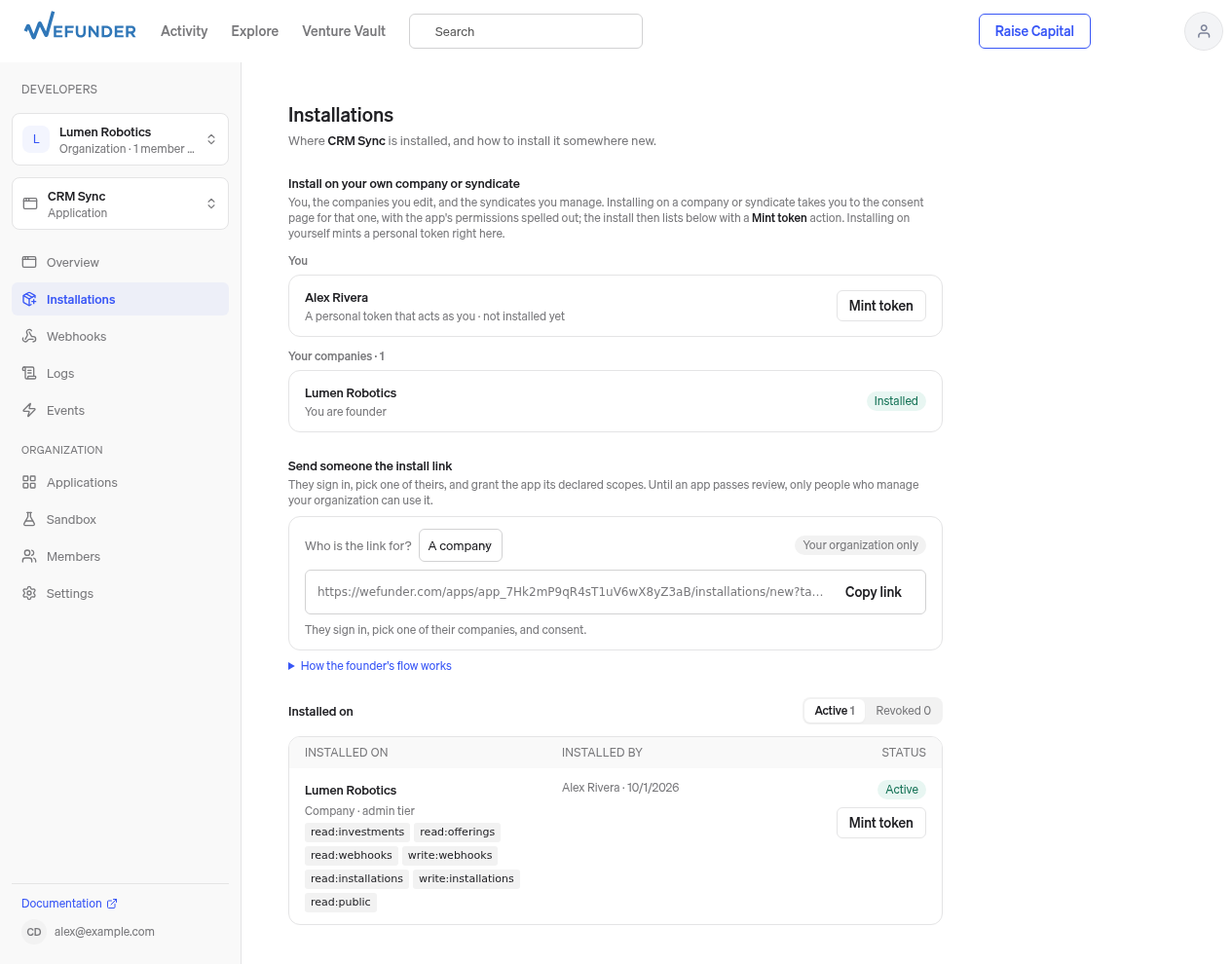Image resolution: width=1232 pixels, height=964 pixels.
Task: Click the Active status badge
Action: pyautogui.click(x=901, y=790)
